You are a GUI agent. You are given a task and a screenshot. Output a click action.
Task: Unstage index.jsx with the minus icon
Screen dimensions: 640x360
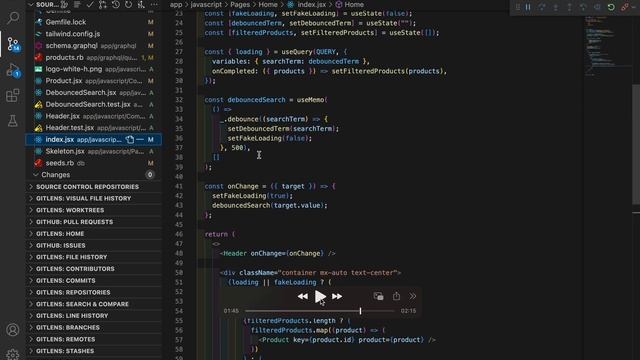140,140
